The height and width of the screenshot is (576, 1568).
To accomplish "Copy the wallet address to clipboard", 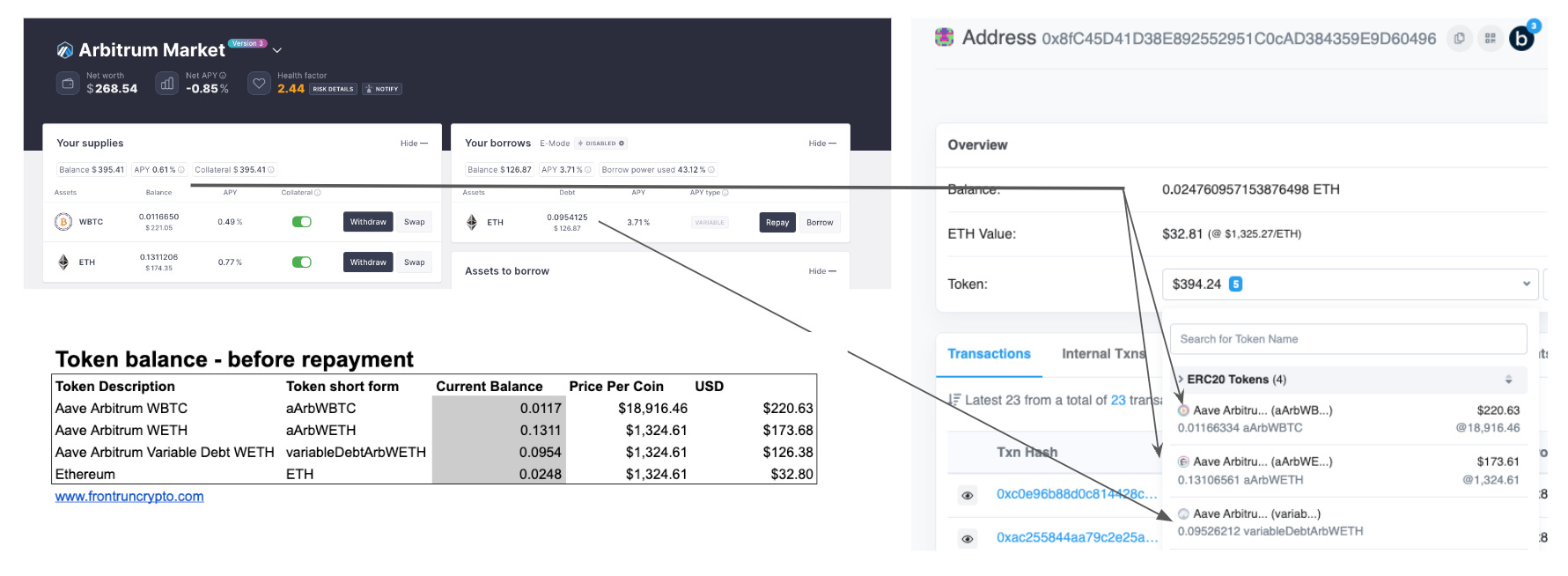I will (x=1460, y=38).
